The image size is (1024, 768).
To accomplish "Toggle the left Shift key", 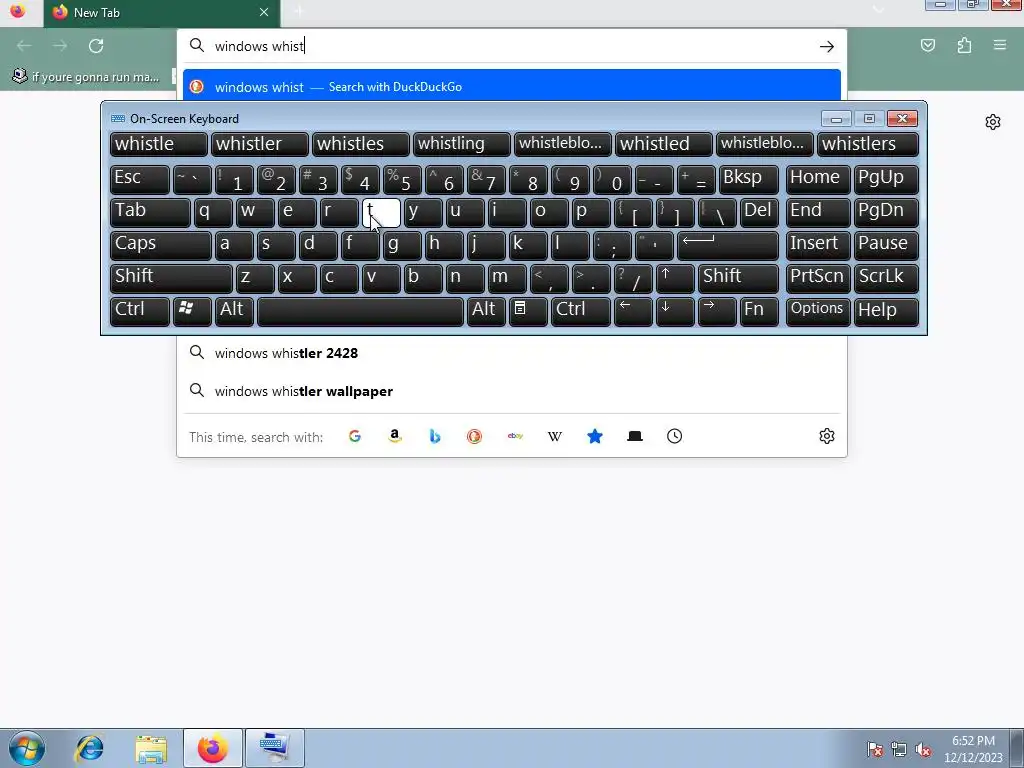I will pyautogui.click(x=172, y=278).
